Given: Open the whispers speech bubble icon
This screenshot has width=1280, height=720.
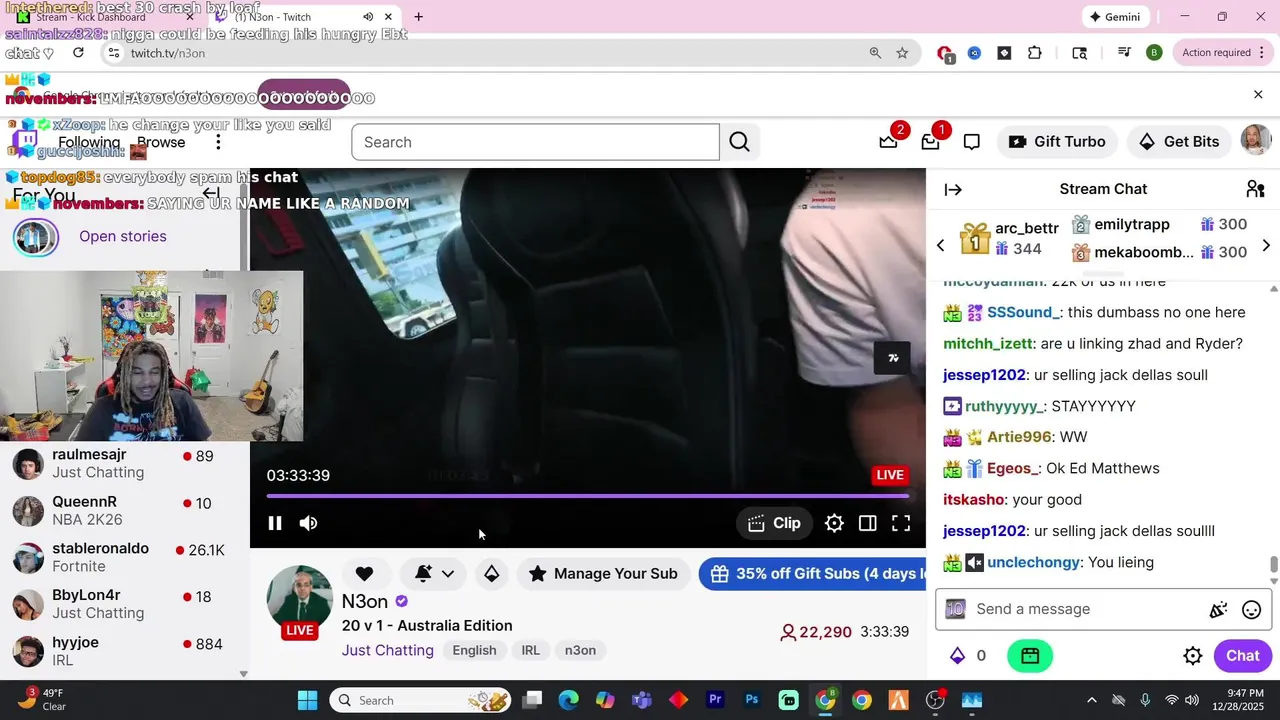Looking at the screenshot, I should 971,142.
